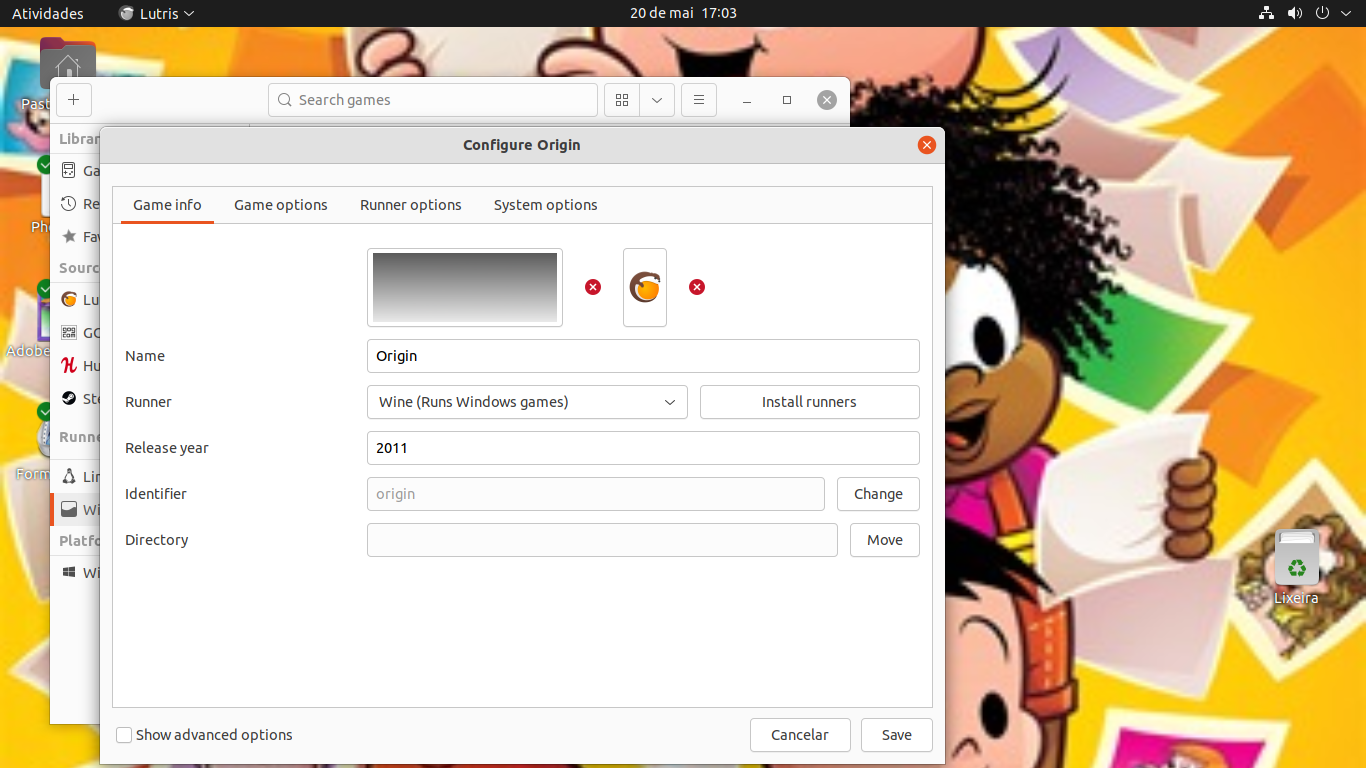This screenshot has height=768, width=1366.
Task: Click the volume icon in the top bar
Action: [1294, 13]
